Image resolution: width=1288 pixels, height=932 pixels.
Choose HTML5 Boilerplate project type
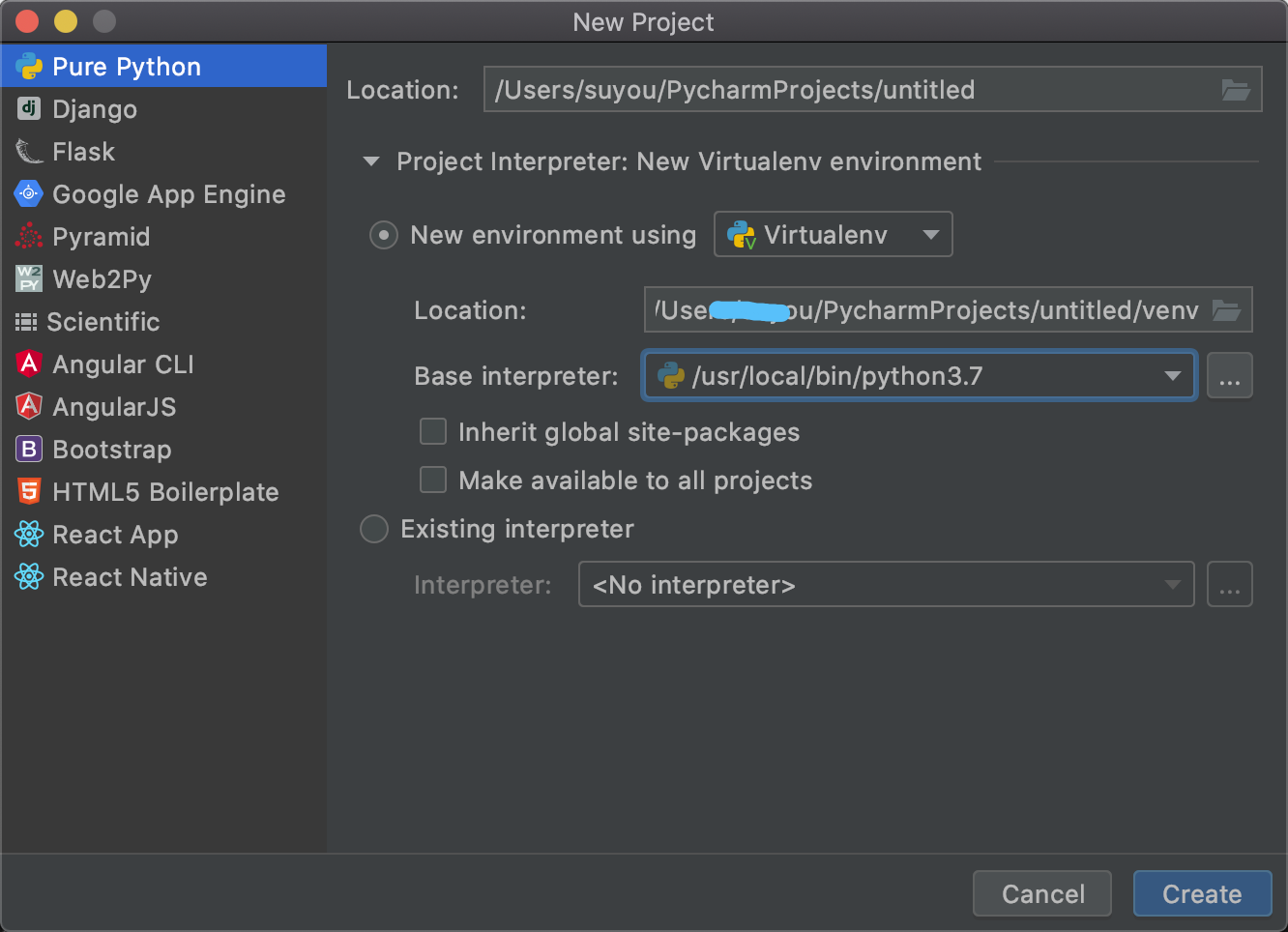(163, 492)
